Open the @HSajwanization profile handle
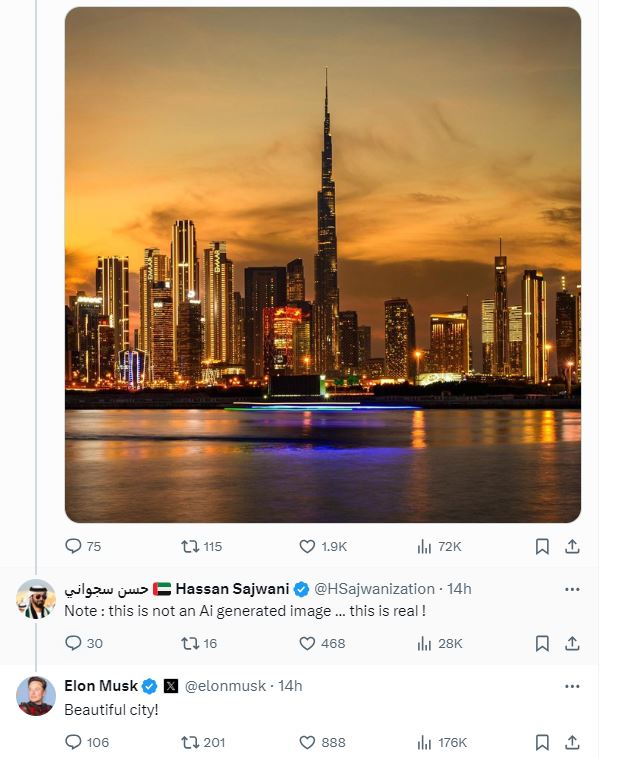628x757 pixels. click(x=375, y=589)
